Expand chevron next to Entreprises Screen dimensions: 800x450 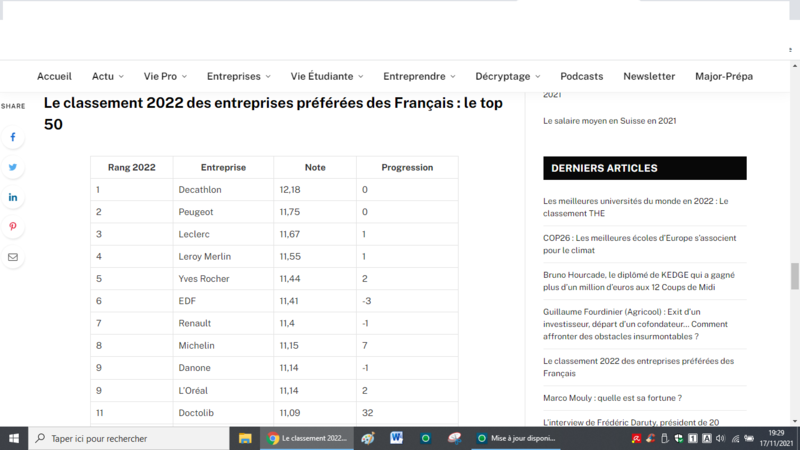[268, 77]
